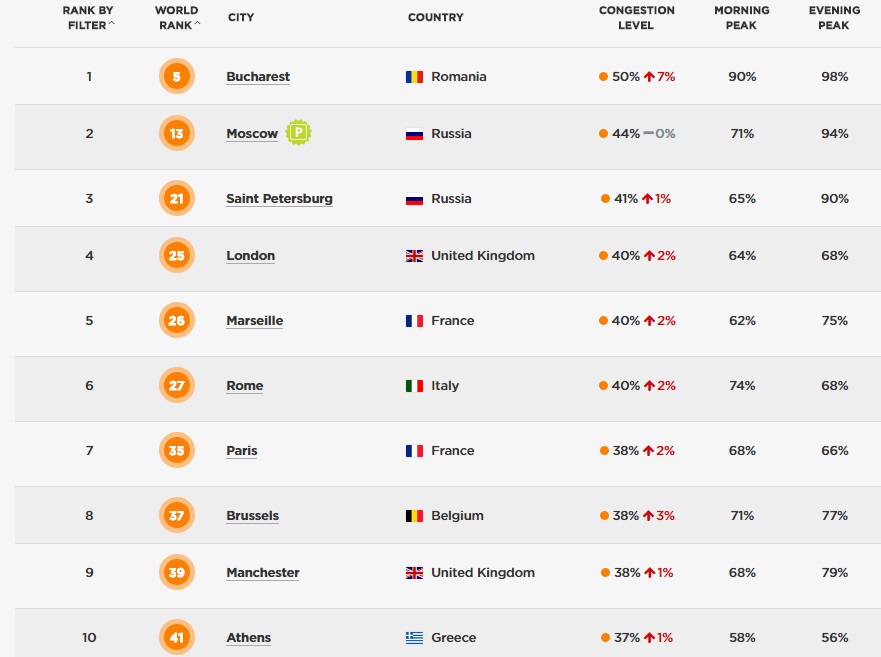Click the Greece flag icon
This screenshot has width=881, height=657.
(x=414, y=638)
